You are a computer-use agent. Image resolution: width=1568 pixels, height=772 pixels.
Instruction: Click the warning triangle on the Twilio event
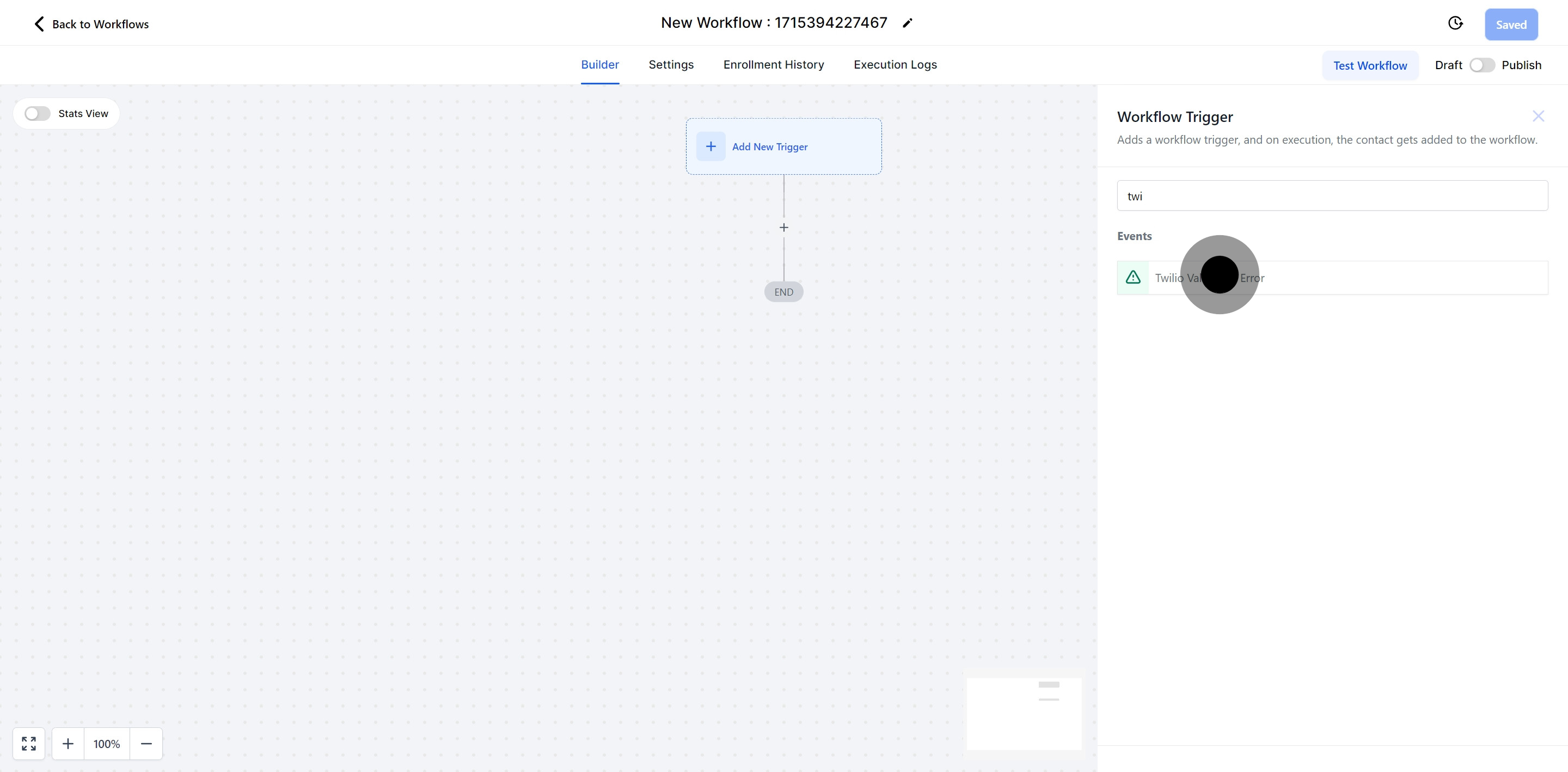click(x=1133, y=277)
